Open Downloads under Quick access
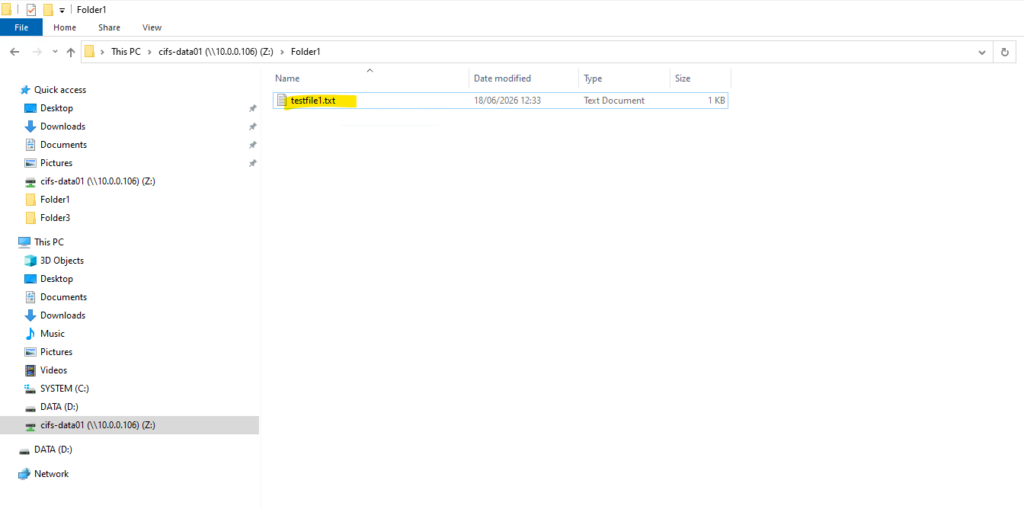Screen dimensions: 1024x509 pos(63,126)
